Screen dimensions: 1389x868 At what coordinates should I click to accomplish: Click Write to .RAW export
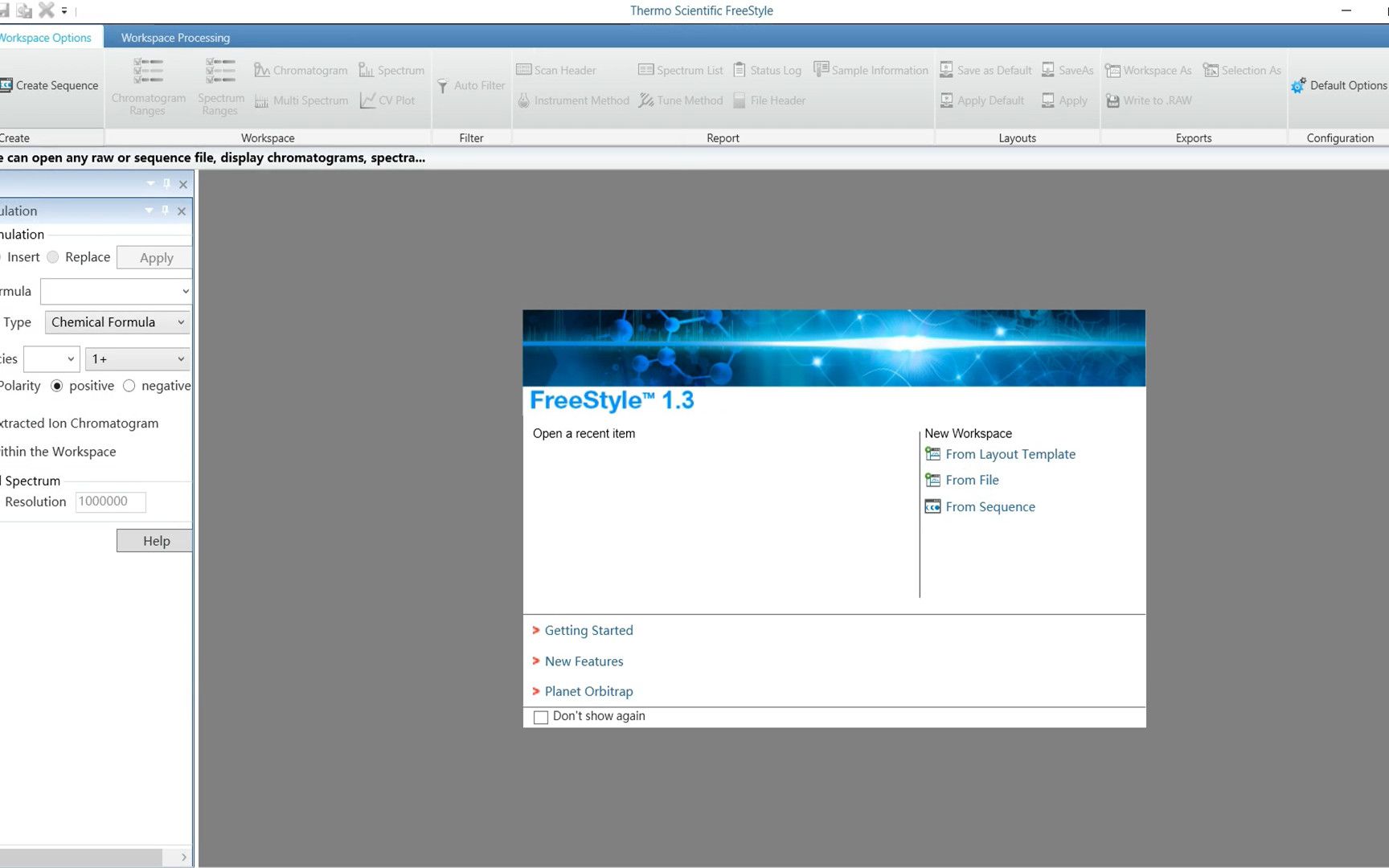(x=1149, y=100)
